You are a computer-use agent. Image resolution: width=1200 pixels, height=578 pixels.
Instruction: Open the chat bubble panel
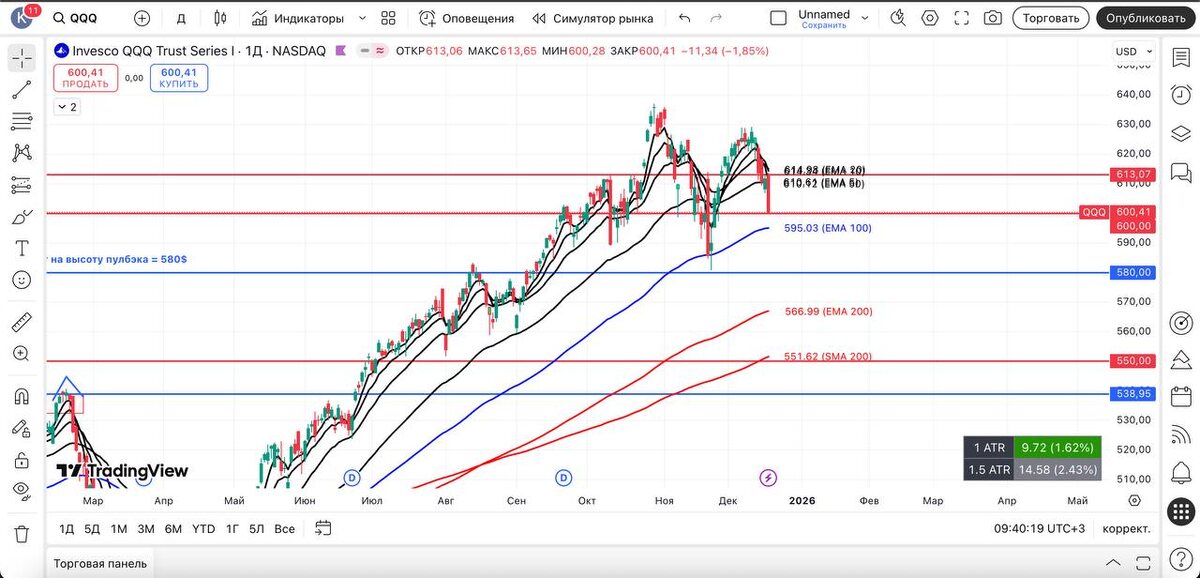1180,172
